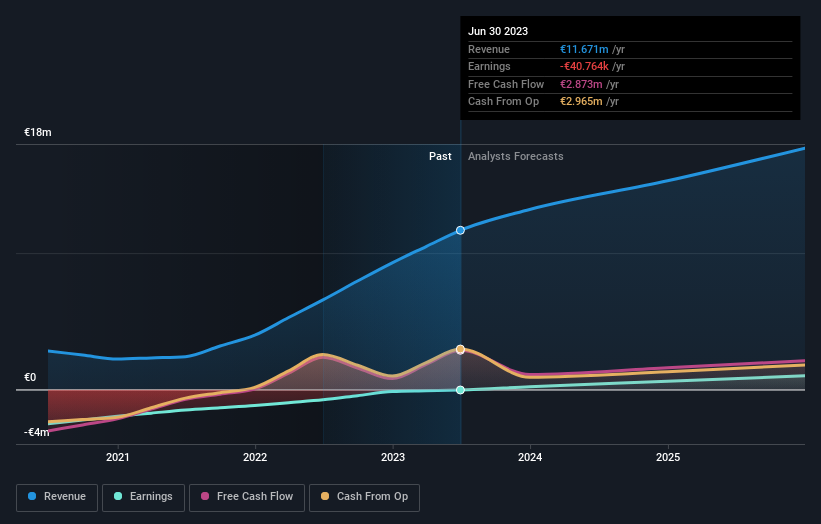Click the Analysts Forecasts label

tap(516, 157)
